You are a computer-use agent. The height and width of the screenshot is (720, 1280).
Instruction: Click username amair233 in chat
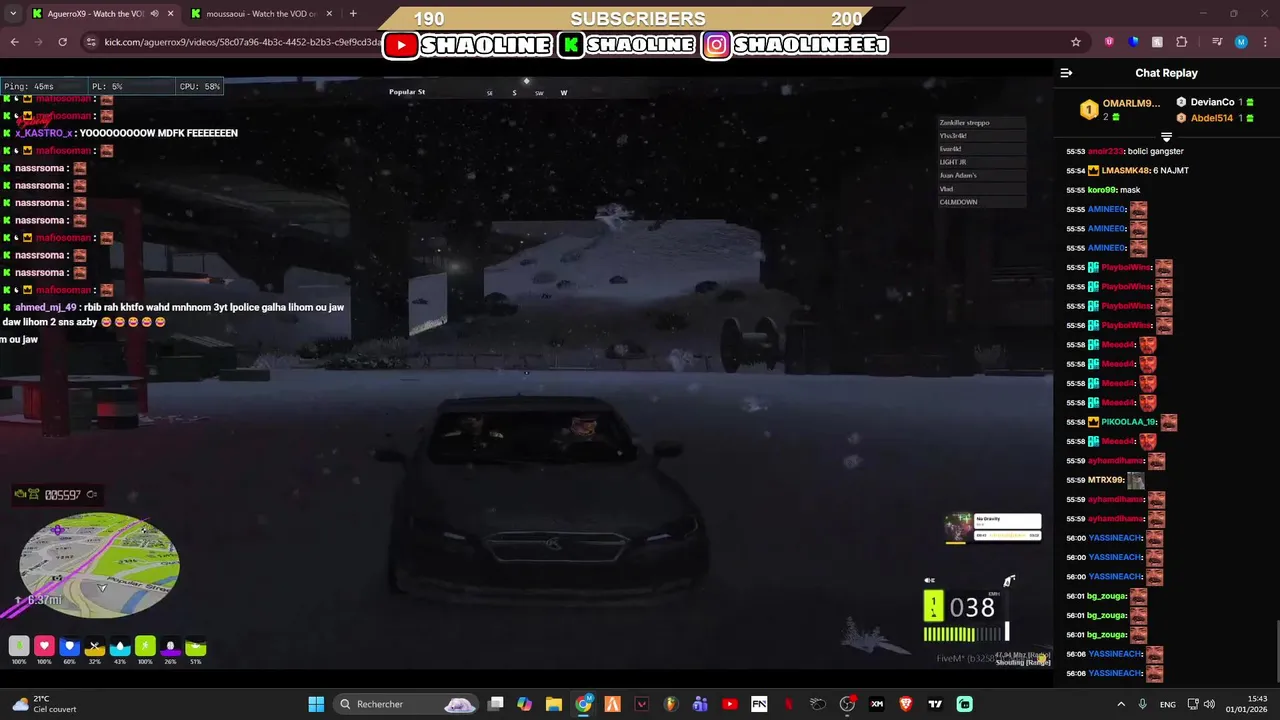pyautogui.click(x=1105, y=151)
